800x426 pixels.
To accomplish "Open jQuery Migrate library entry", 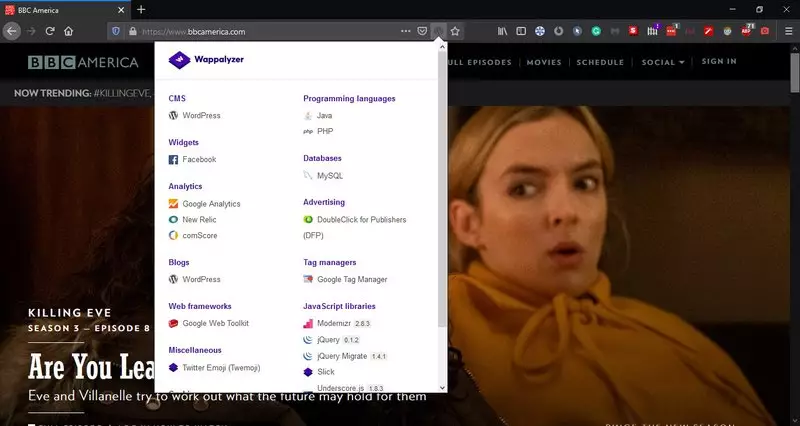I will tap(345, 356).
